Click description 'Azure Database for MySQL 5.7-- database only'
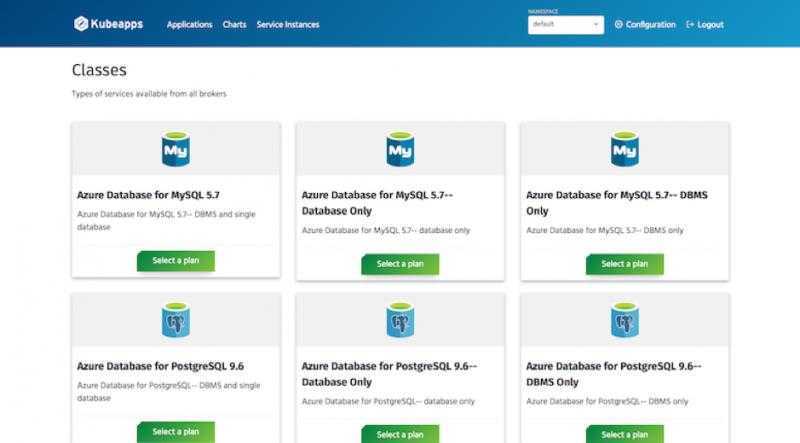 [x=386, y=230]
